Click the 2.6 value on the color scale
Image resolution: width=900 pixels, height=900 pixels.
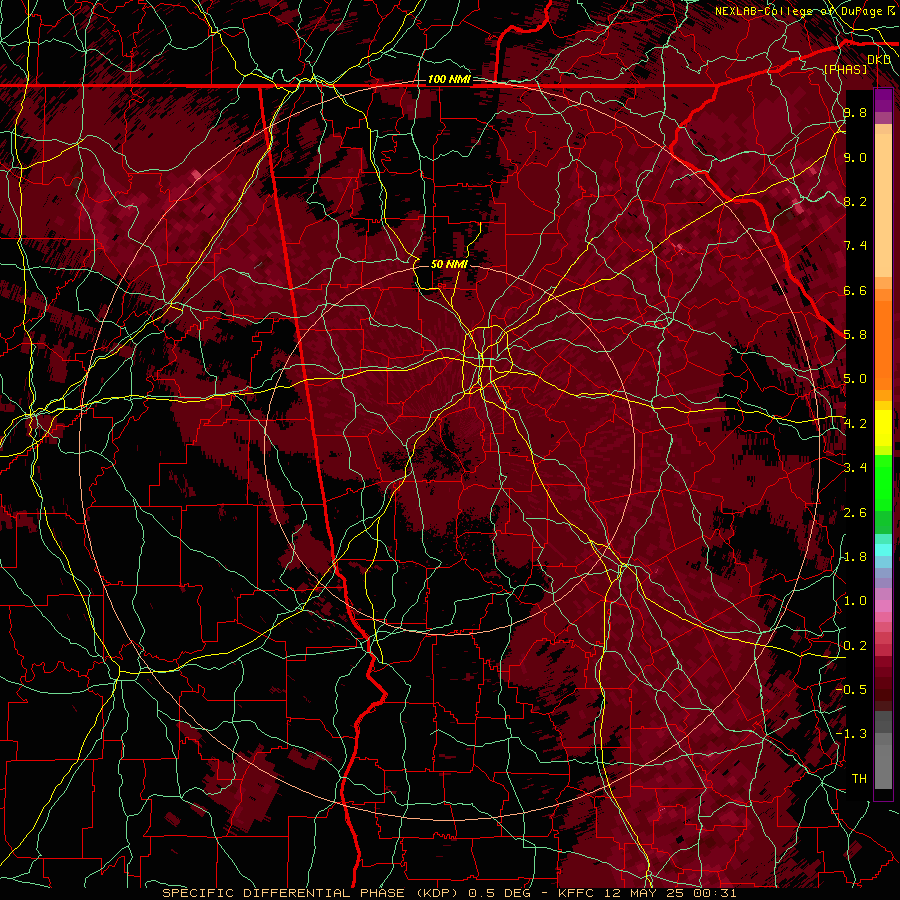pos(855,512)
